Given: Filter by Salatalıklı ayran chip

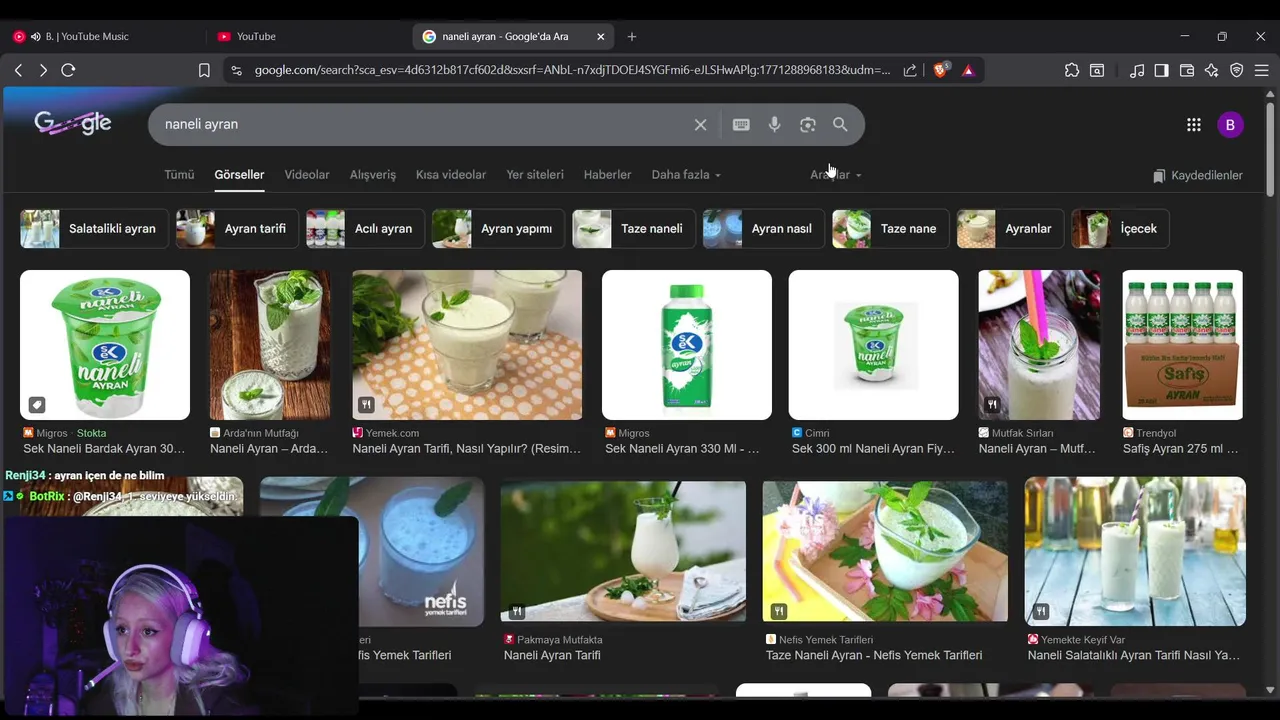Looking at the screenshot, I should click(x=92, y=229).
